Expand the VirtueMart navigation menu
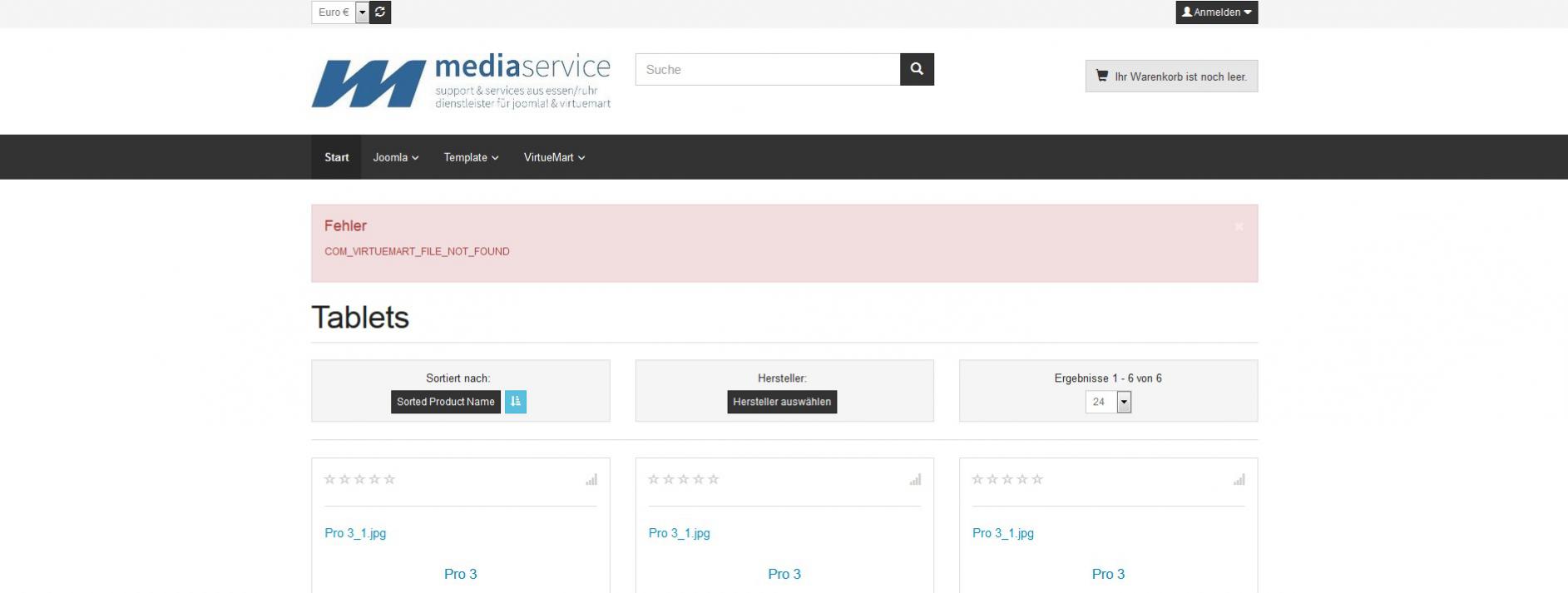Image resolution: width=1568 pixels, height=593 pixels. (x=554, y=157)
